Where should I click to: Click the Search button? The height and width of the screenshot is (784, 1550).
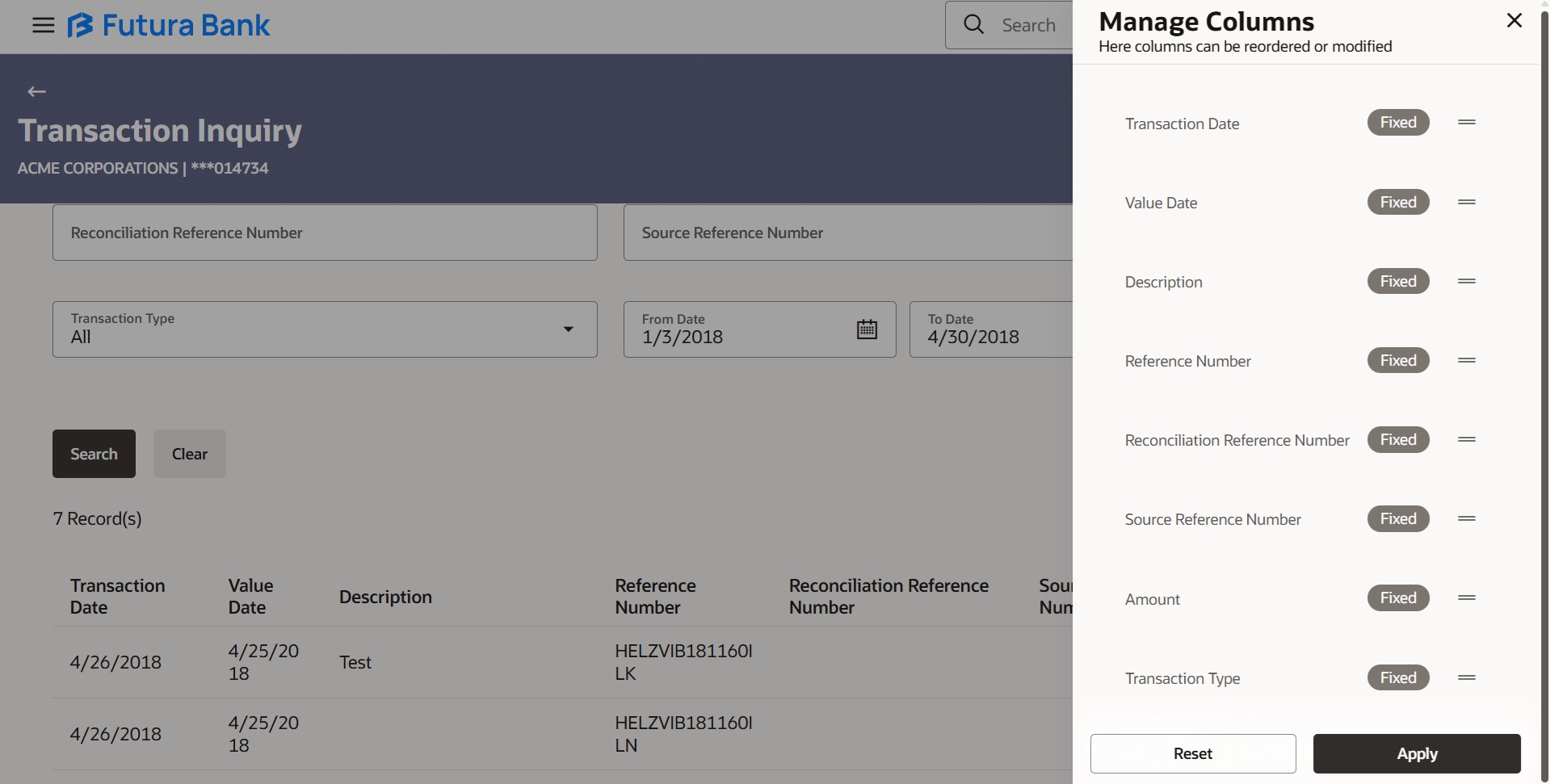click(94, 454)
